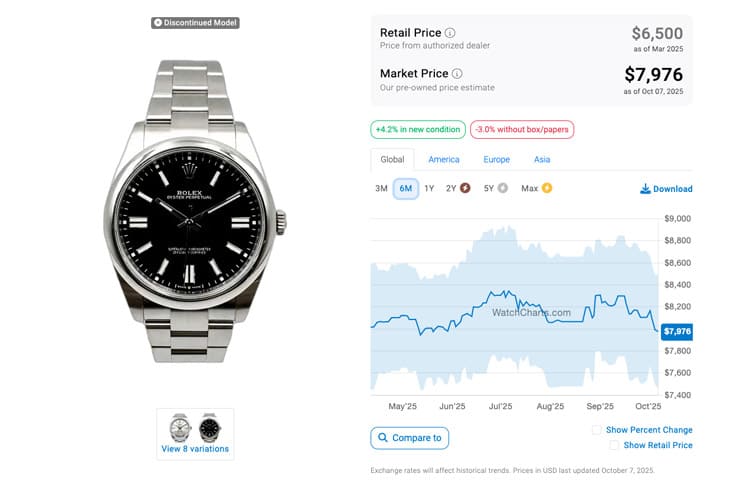Click the Retail Price info icon
730x483 pixels.
[x=450, y=33]
